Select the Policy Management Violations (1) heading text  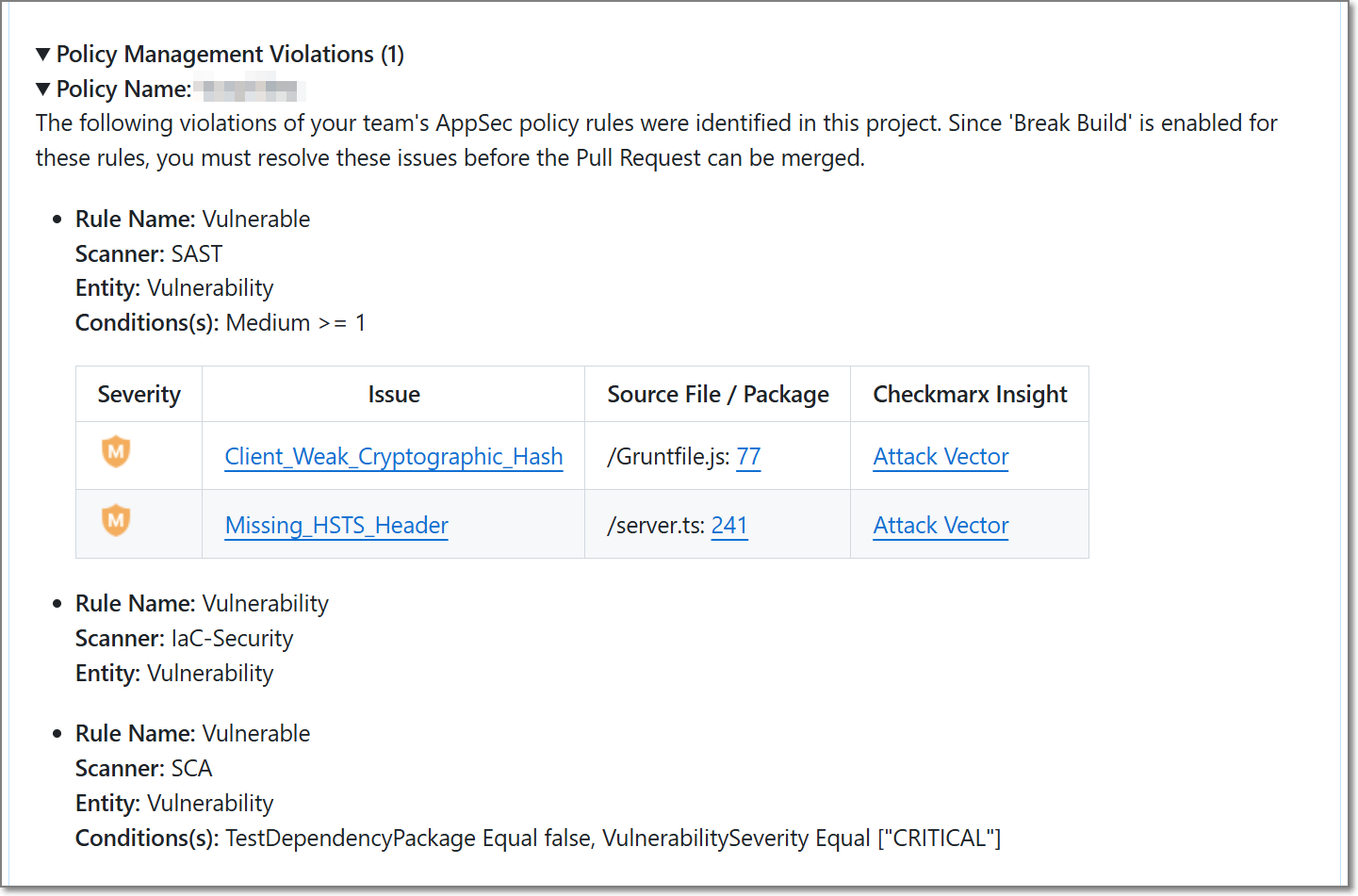230,55
